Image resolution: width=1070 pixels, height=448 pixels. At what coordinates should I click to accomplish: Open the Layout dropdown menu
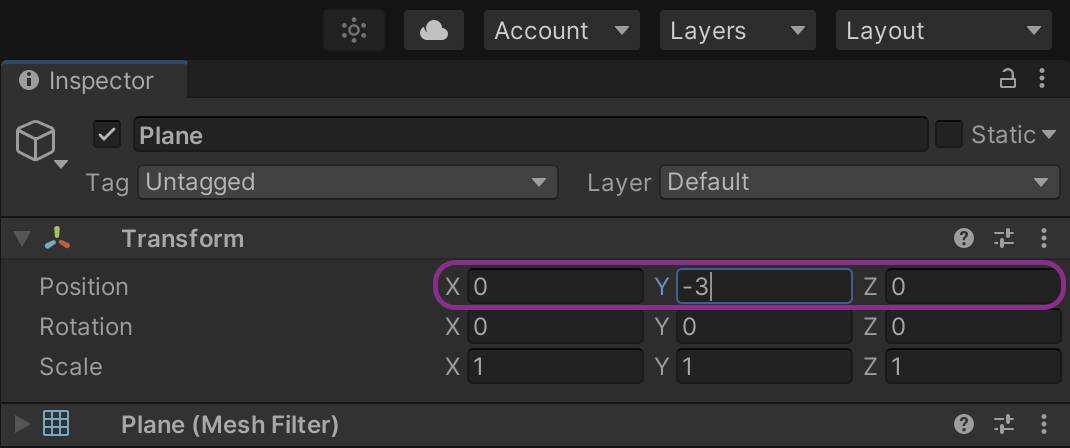(943, 30)
